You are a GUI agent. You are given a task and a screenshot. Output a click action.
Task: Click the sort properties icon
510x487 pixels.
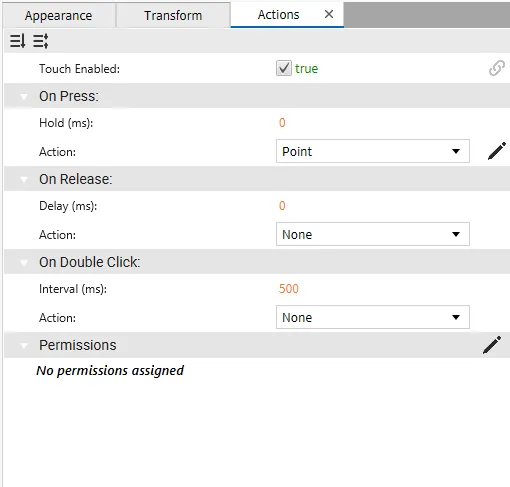tap(17, 41)
